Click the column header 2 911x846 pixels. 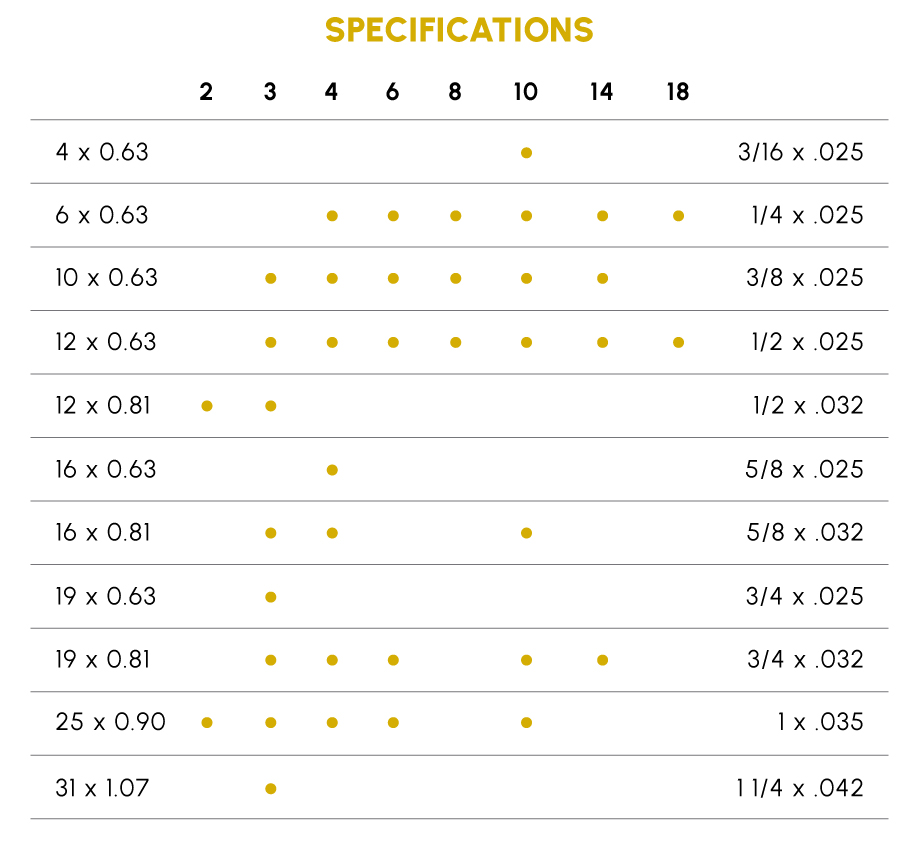coord(206,93)
